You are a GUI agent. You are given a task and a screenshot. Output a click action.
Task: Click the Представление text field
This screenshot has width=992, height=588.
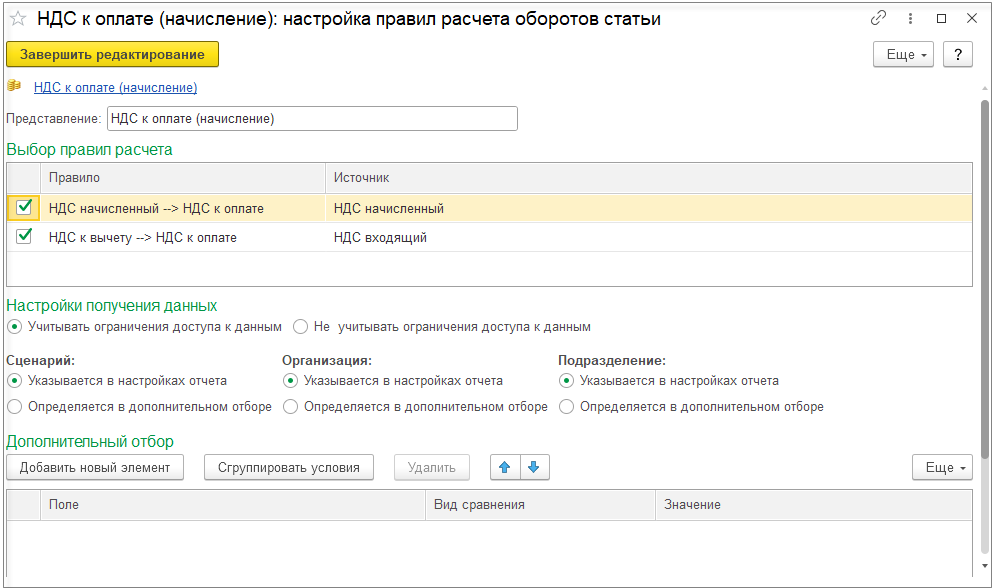pos(312,118)
